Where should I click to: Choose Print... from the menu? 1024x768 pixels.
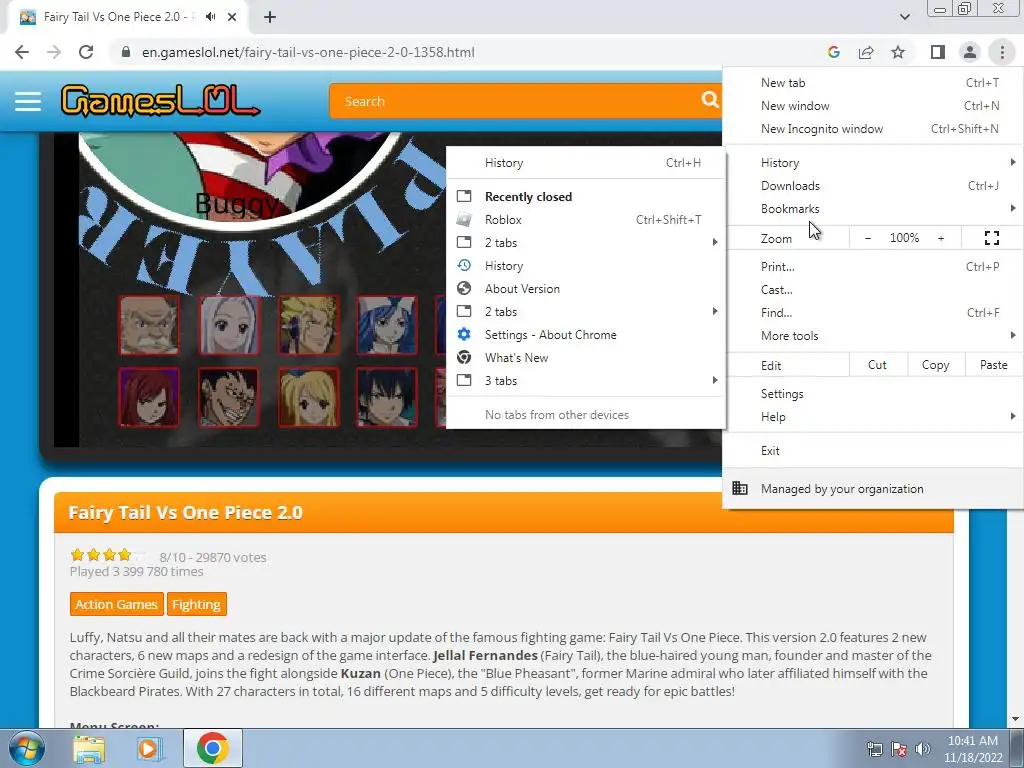[x=873, y=266]
